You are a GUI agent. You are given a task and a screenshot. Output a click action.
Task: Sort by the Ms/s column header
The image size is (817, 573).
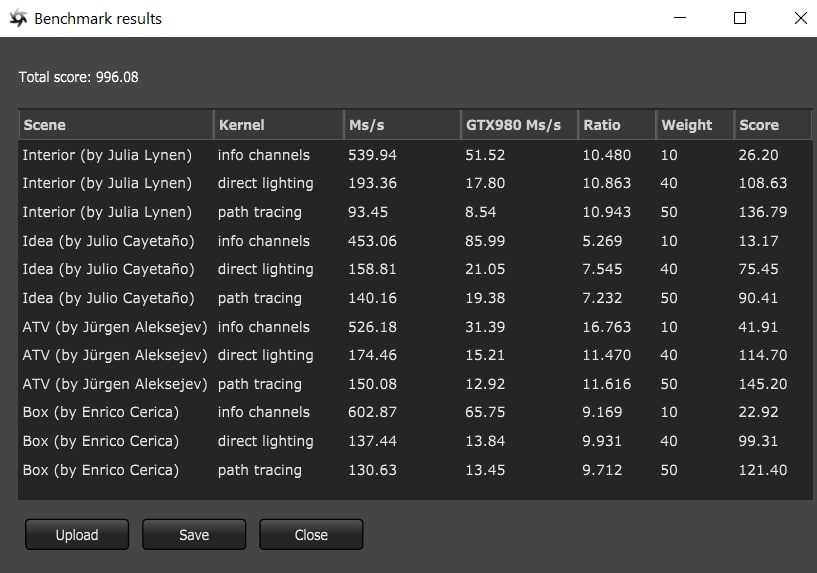pyautogui.click(x=402, y=125)
